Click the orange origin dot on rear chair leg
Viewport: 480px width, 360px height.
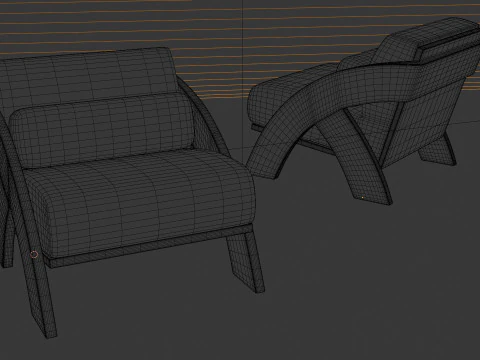pos(363,197)
